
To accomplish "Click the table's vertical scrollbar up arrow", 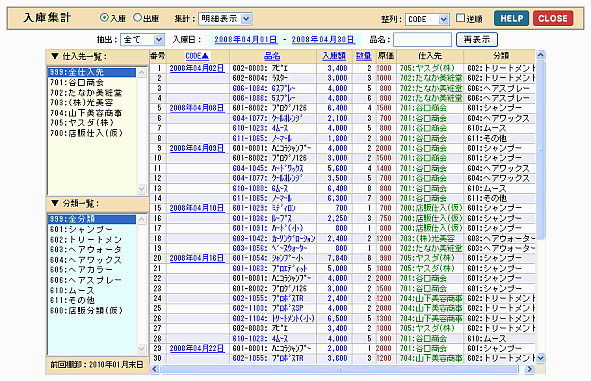I will (540, 55).
